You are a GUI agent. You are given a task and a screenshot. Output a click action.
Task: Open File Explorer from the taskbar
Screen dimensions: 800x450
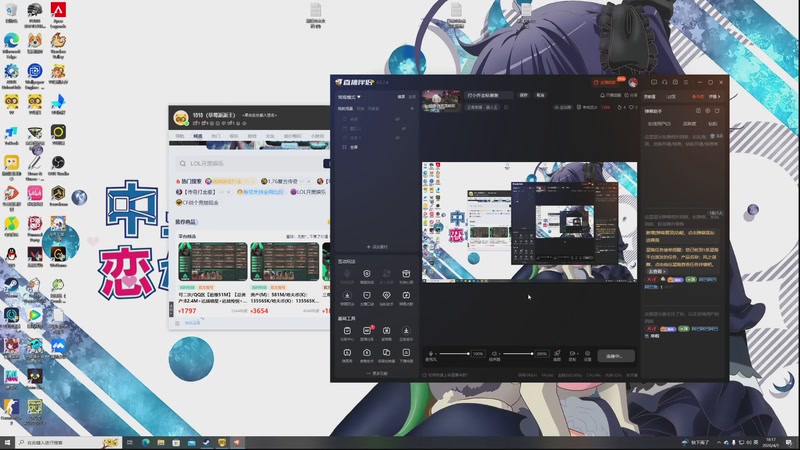pos(161,442)
